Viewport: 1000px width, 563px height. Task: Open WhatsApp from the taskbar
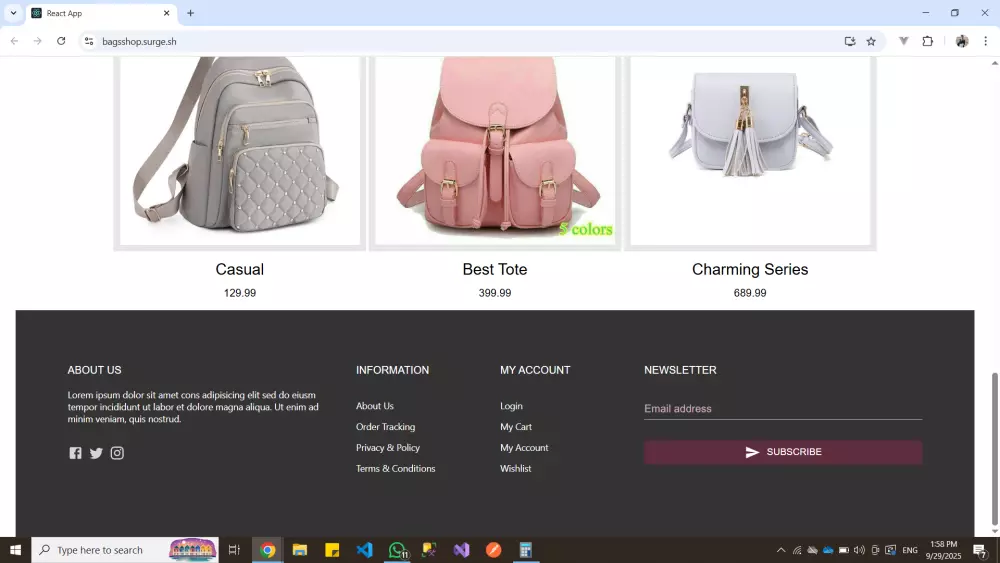(x=397, y=550)
